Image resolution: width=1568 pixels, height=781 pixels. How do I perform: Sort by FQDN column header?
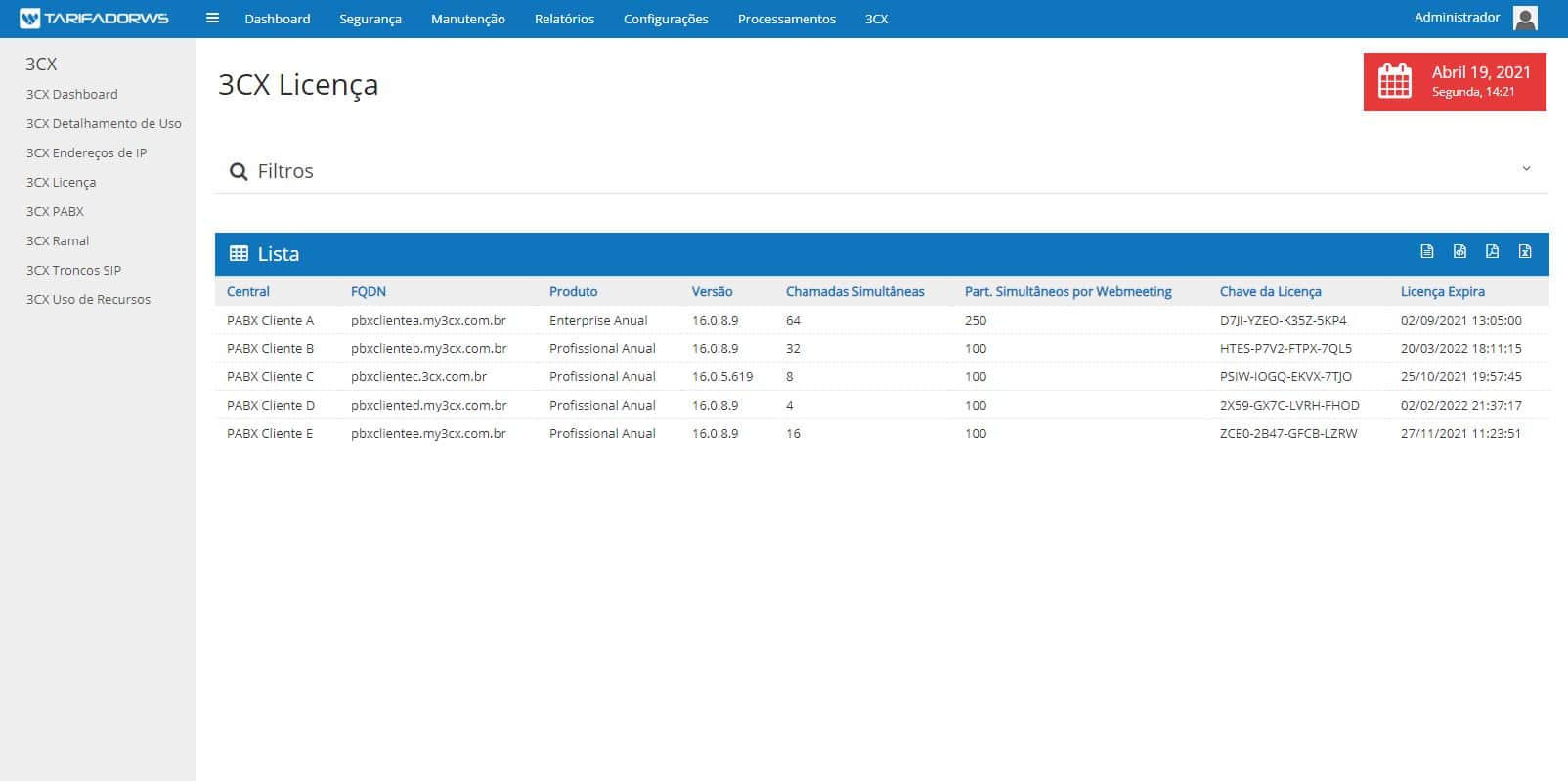[x=369, y=291]
